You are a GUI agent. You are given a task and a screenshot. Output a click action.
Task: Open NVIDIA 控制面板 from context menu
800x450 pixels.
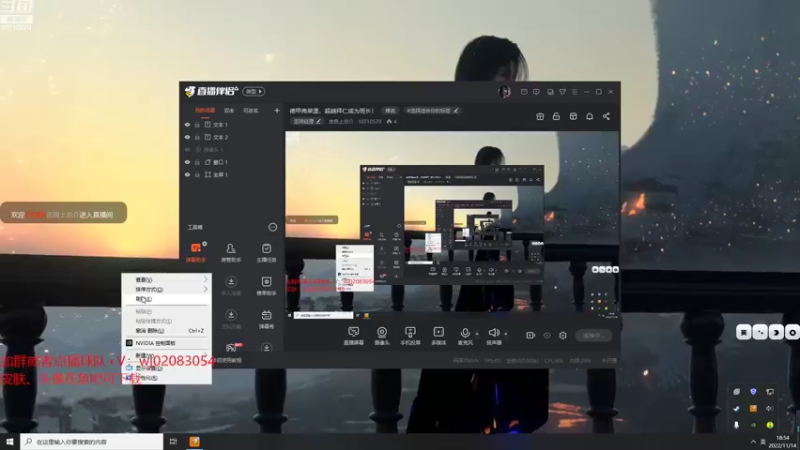(x=166, y=343)
